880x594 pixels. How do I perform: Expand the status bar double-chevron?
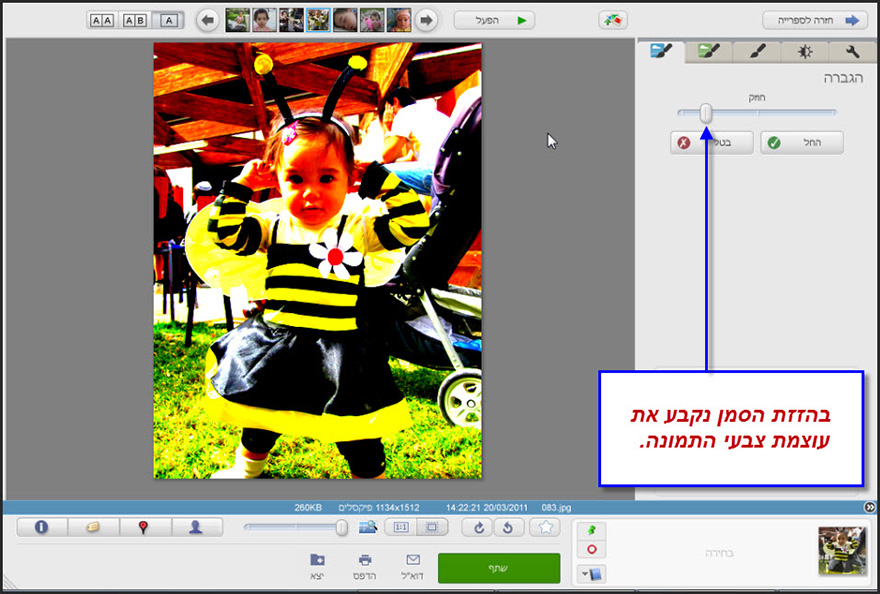[869, 507]
